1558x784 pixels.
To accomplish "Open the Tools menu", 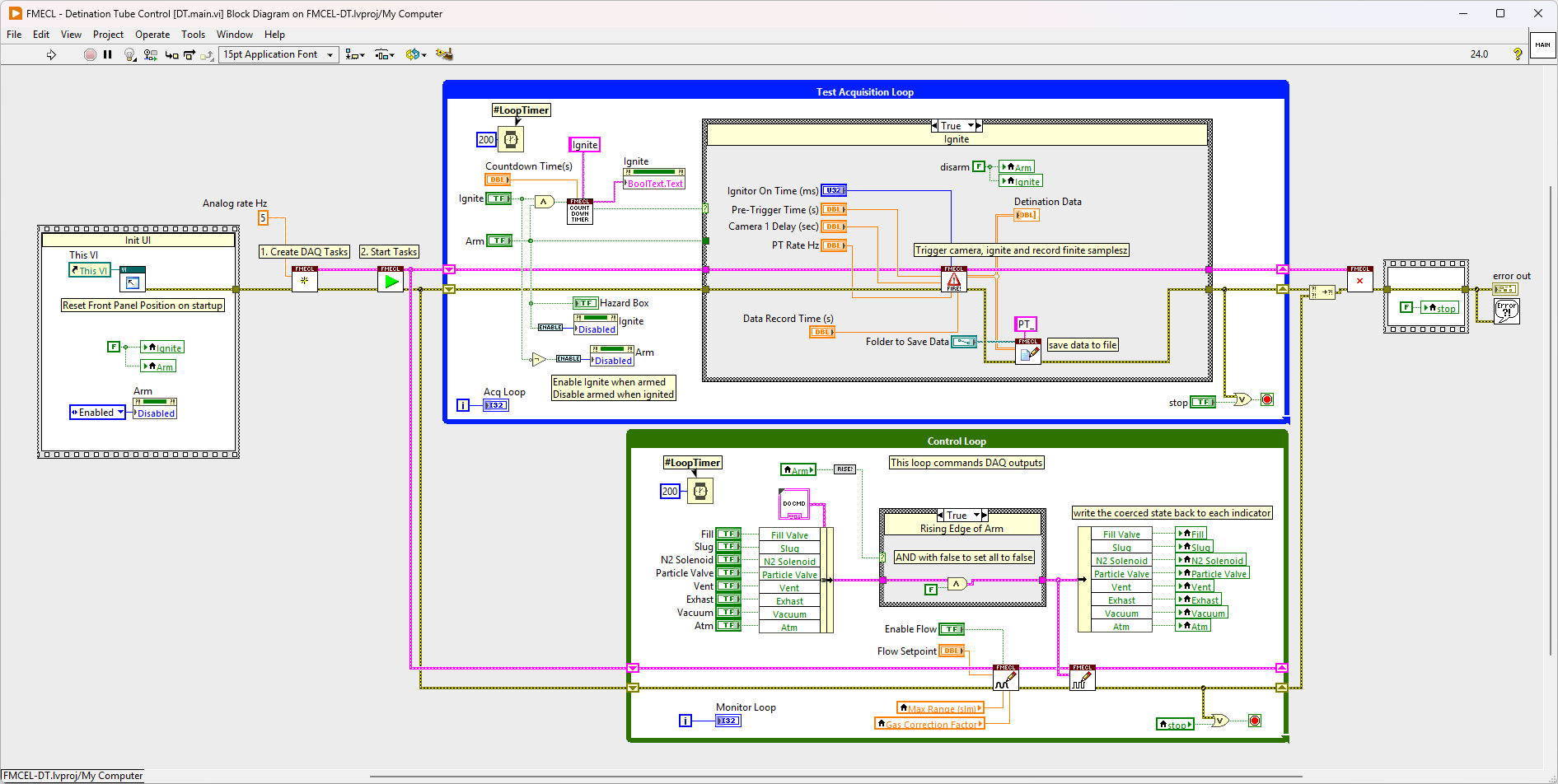I will [x=193, y=35].
